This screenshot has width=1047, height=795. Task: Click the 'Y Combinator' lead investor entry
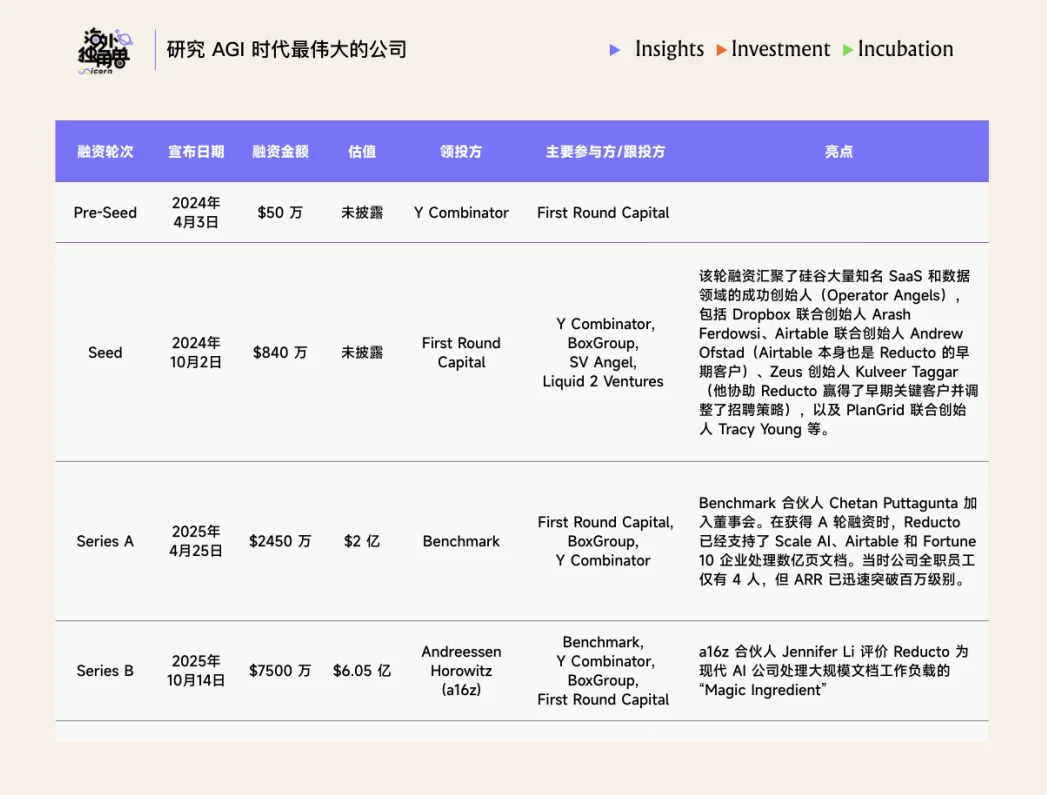460,212
